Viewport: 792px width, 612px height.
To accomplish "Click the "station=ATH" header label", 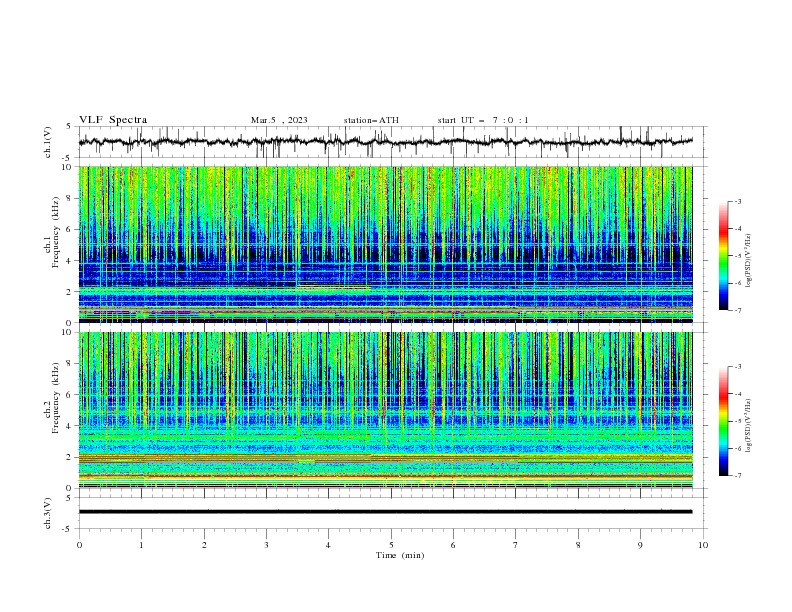I will [x=371, y=120].
